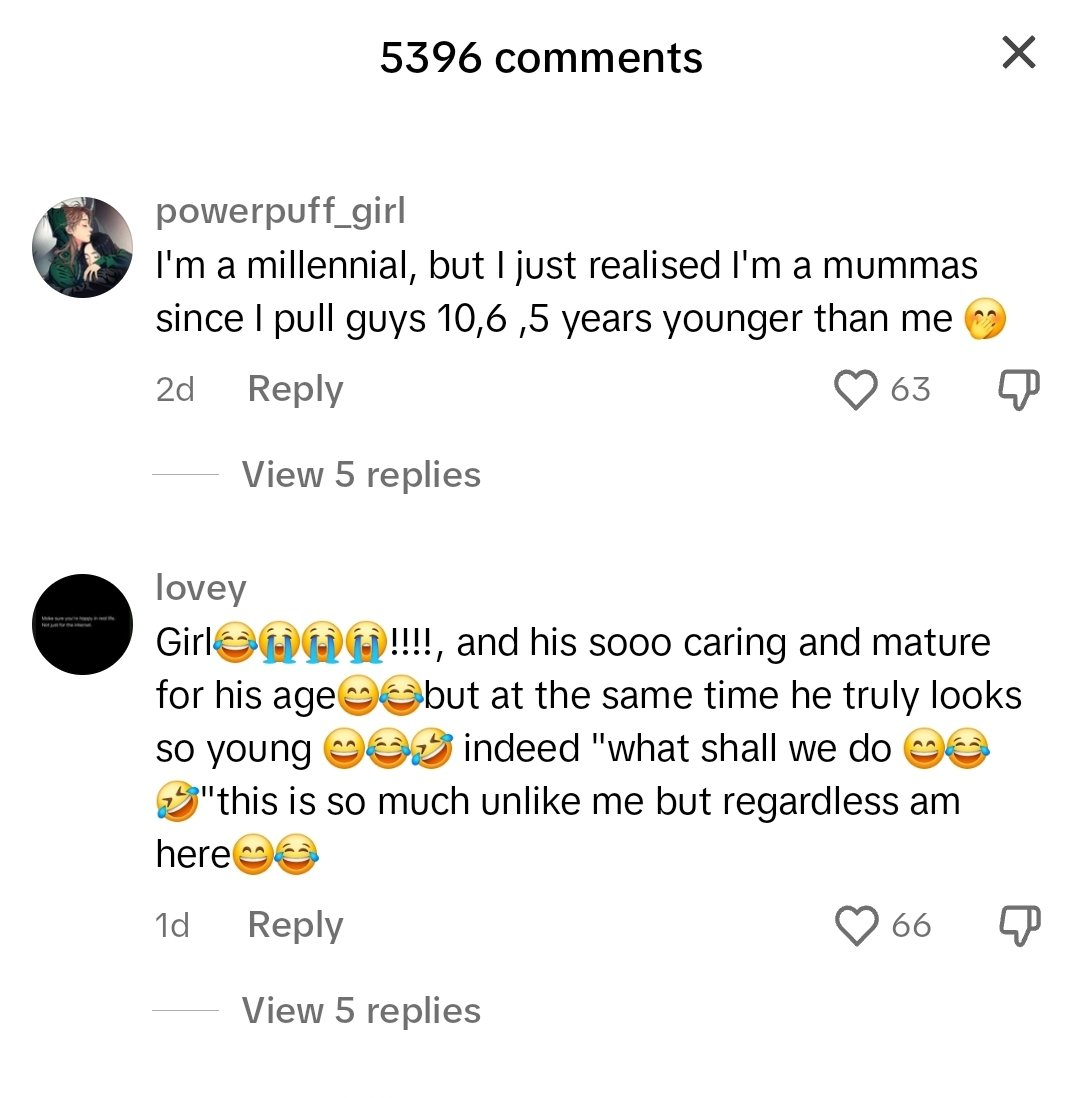This screenshot has height=1098, width=1079.
Task: Like powerpuff_girl's comment with the heart
Action: click(855, 390)
